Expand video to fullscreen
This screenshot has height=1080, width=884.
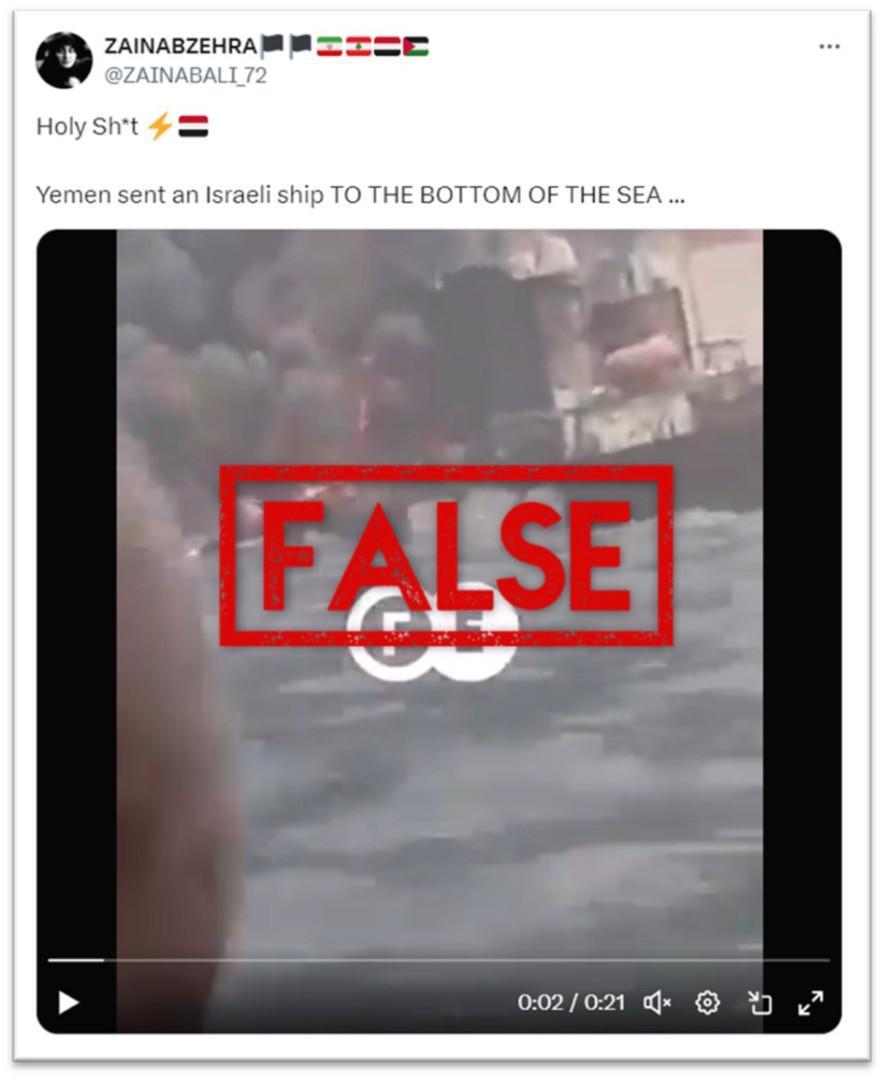click(x=811, y=1003)
